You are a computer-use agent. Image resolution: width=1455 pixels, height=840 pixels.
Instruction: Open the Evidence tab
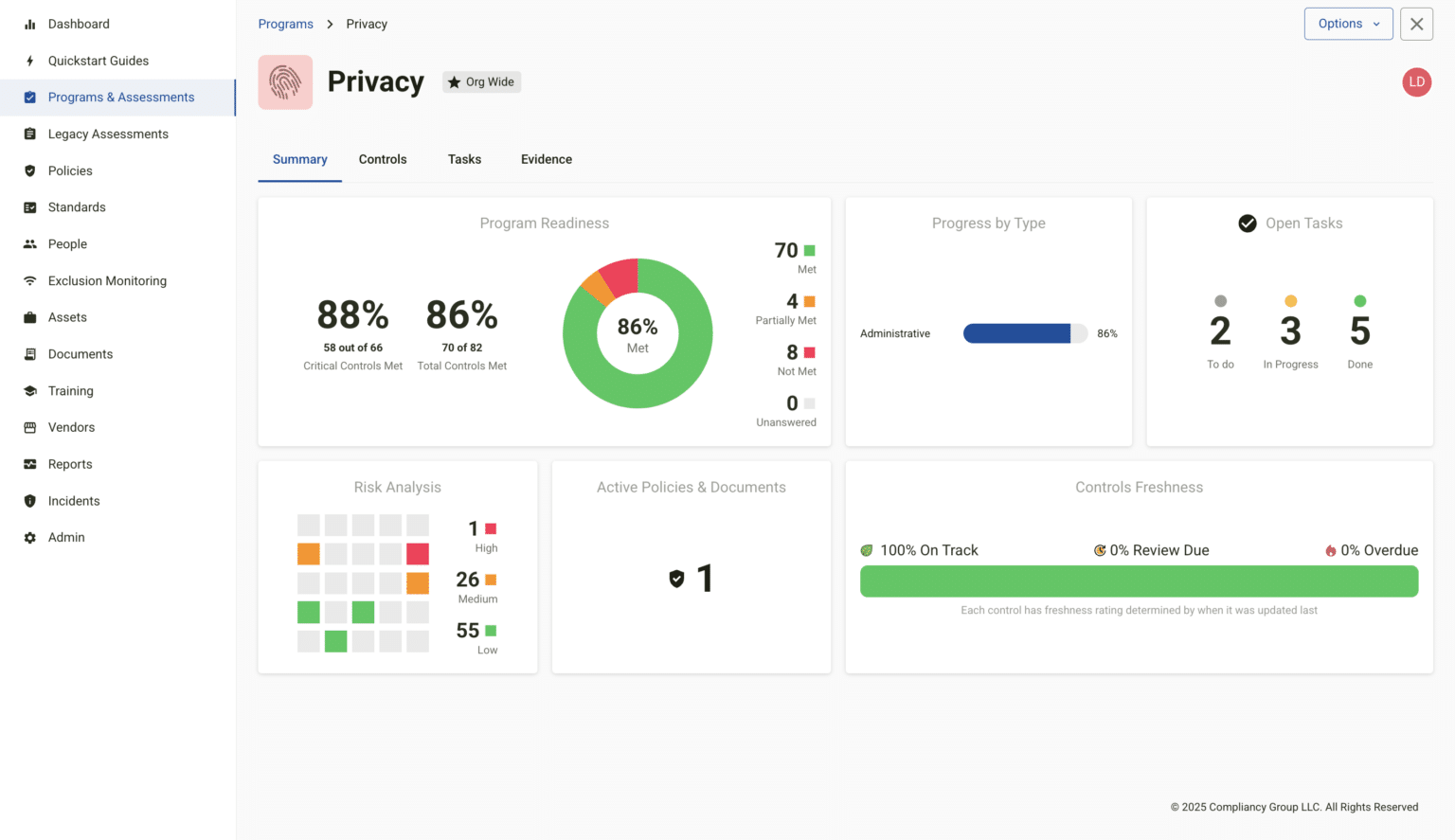point(546,159)
